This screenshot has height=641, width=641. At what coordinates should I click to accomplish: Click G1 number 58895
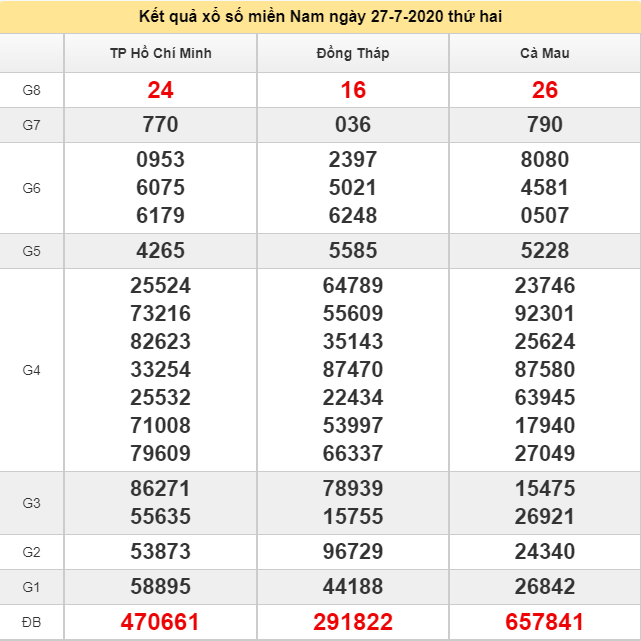[160, 586]
